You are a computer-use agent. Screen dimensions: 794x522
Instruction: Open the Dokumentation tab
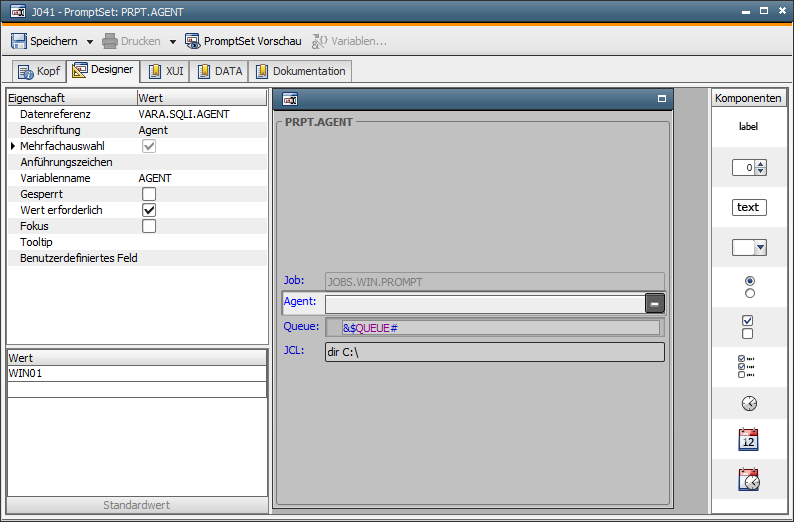coord(300,71)
